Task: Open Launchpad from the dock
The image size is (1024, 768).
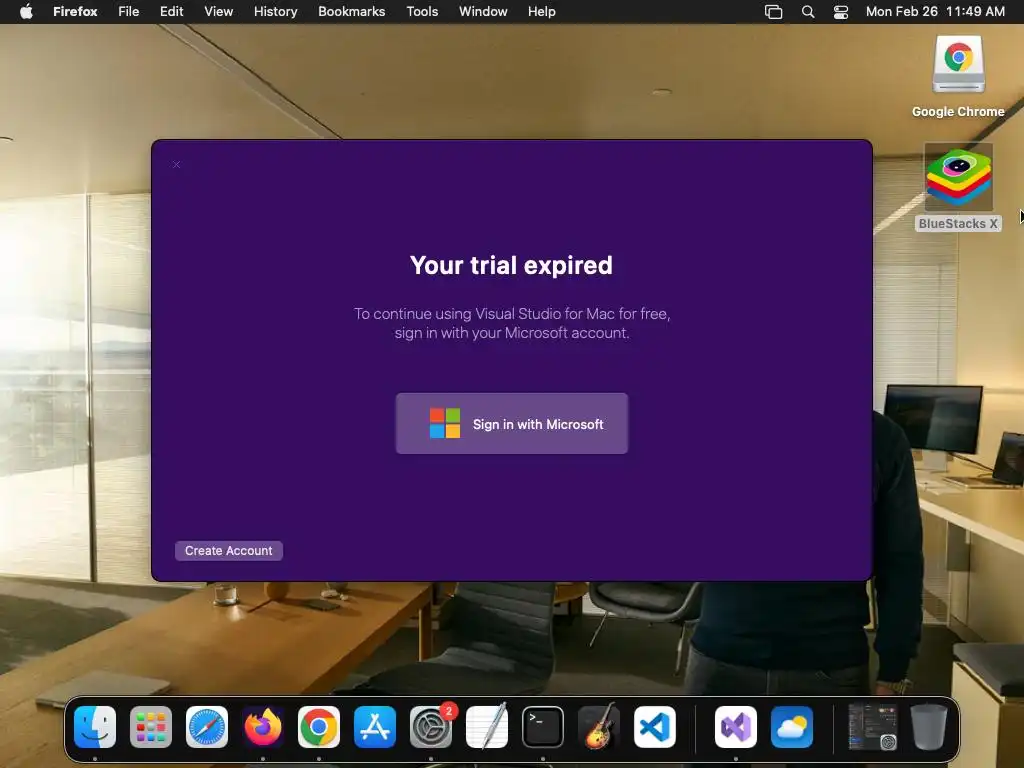Action: point(151,727)
